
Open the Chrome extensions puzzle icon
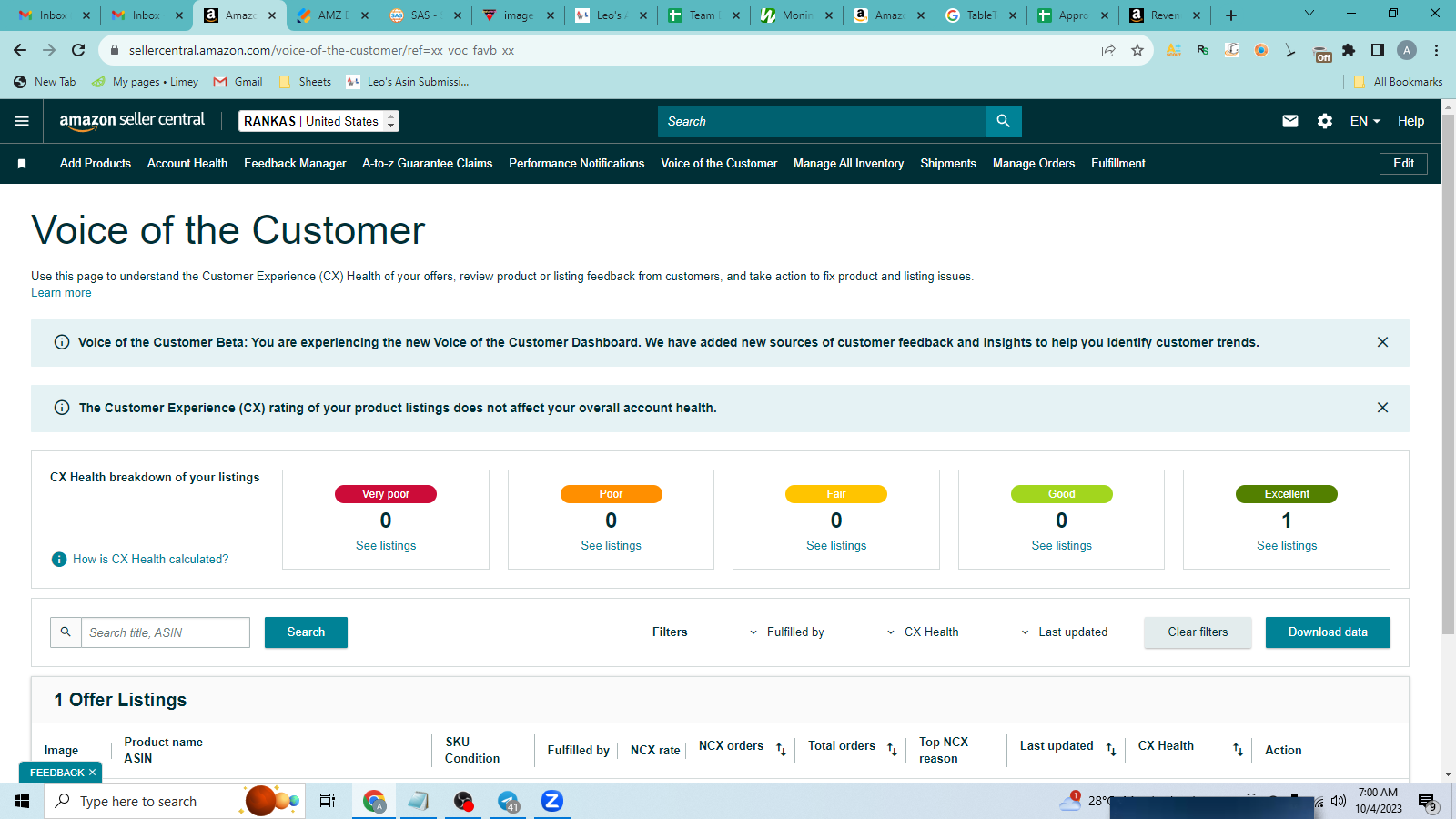1349,50
